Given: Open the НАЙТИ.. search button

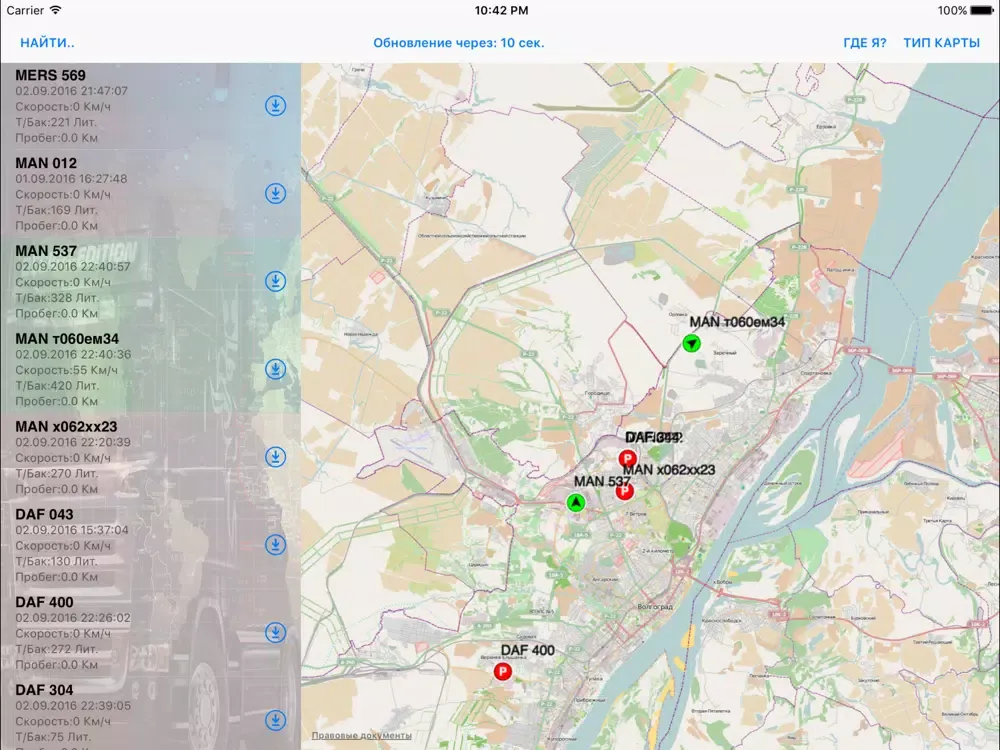Looking at the screenshot, I should pos(47,43).
